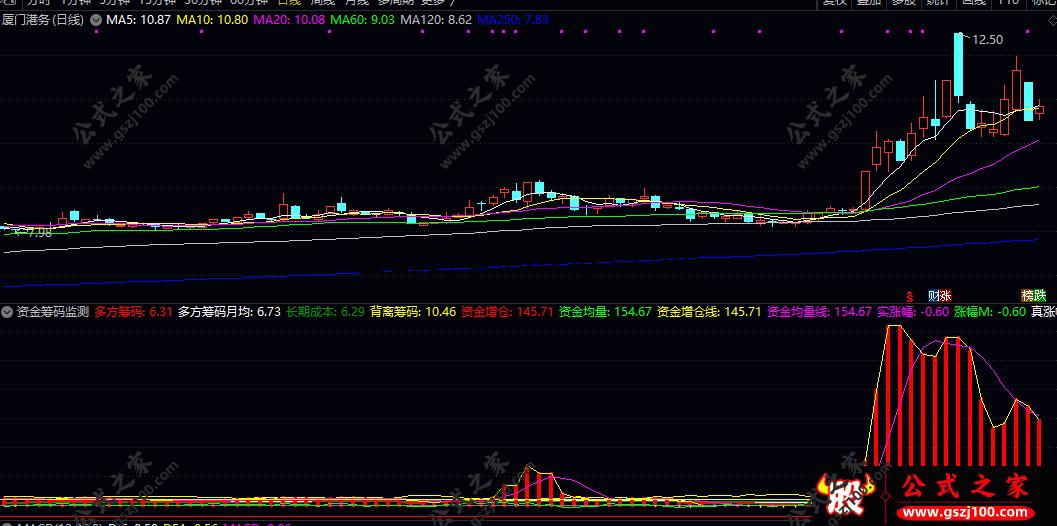The image size is (1057, 526).
Task: Click the 财 info marker on chart
Action: (934, 295)
